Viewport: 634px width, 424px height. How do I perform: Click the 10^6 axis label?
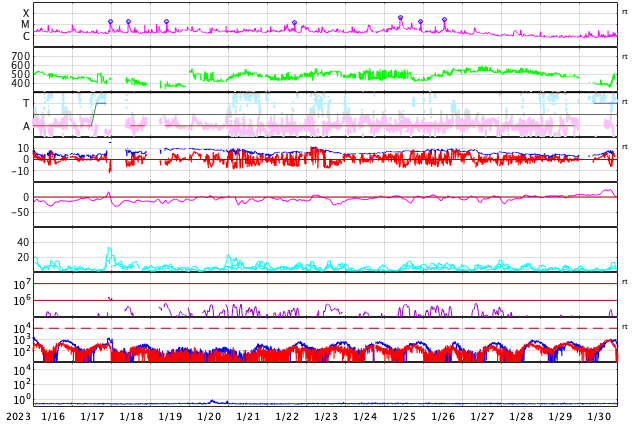tap(21, 301)
